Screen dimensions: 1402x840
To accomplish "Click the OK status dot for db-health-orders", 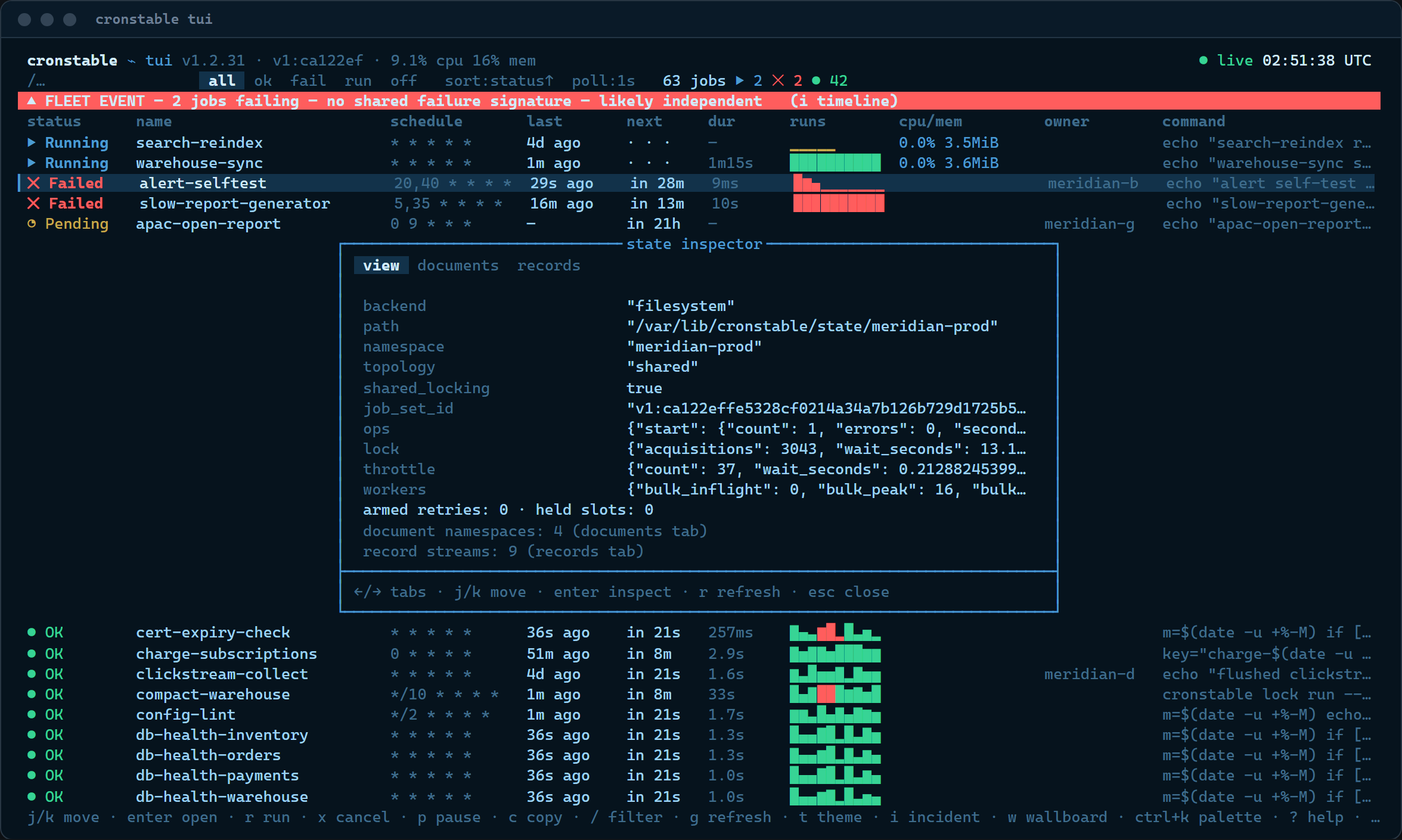I will [32, 755].
